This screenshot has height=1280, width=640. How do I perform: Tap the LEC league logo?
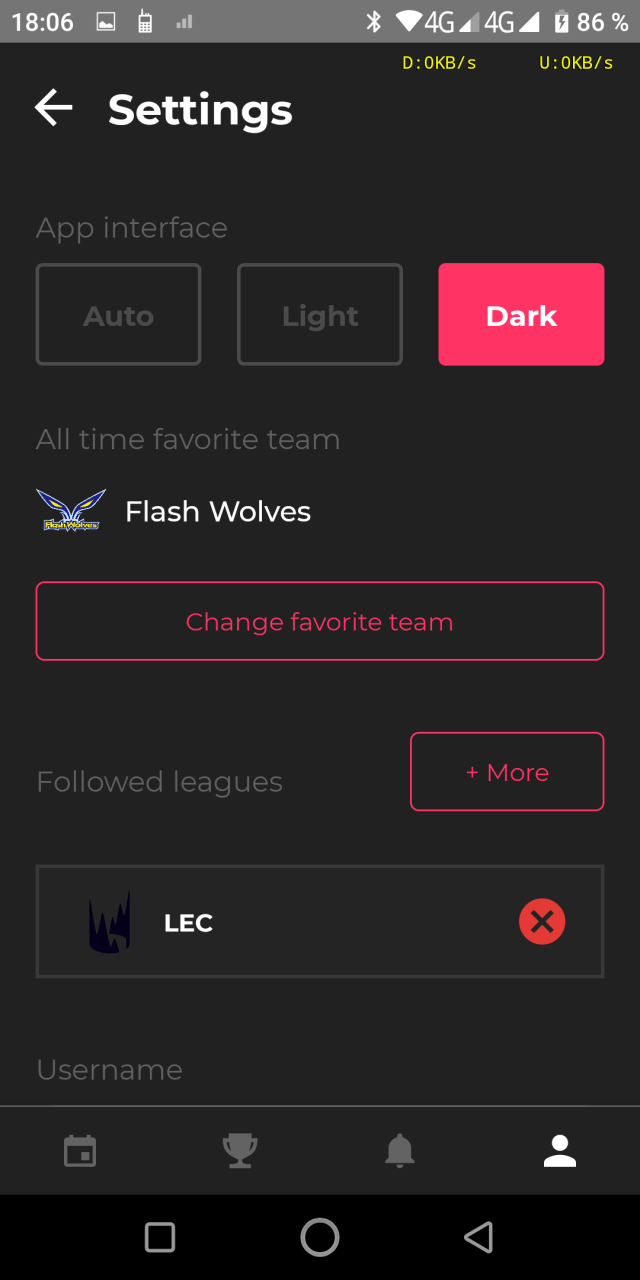tap(110, 922)
